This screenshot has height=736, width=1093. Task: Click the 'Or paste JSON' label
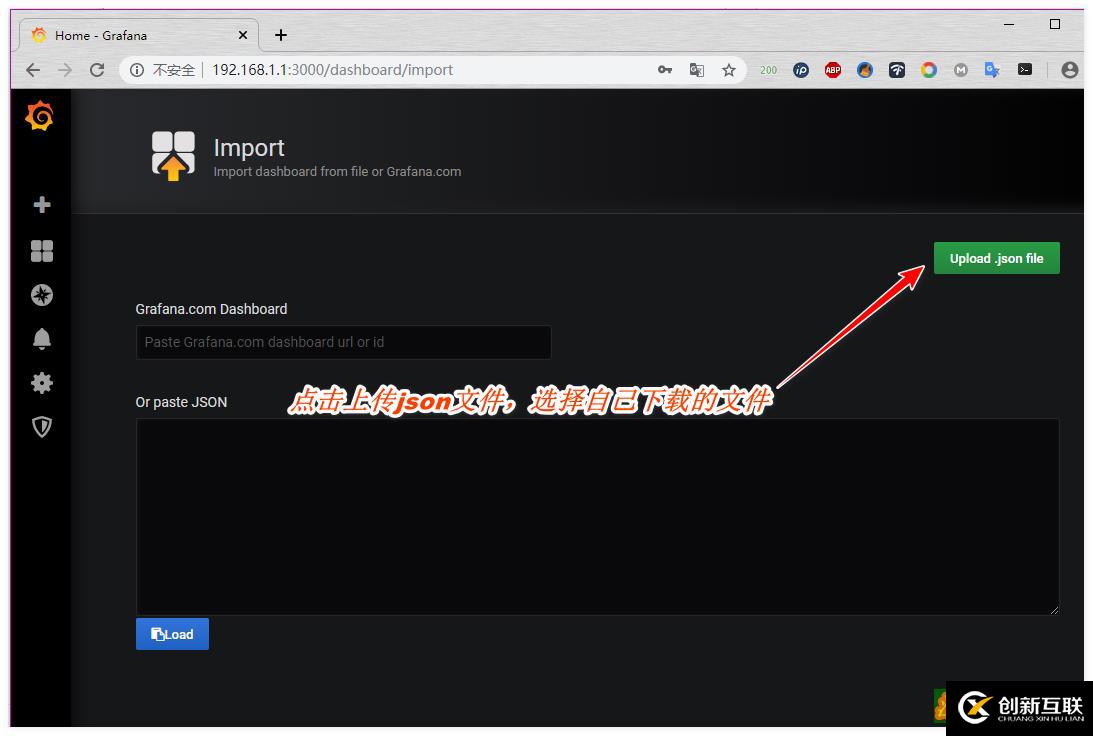point(181,402)
